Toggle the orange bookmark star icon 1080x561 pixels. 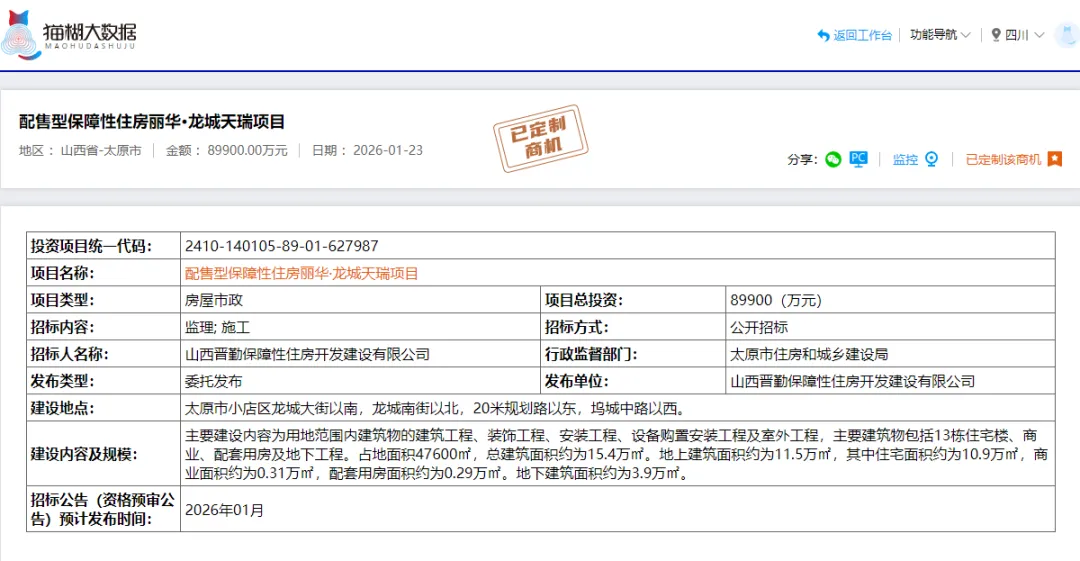click(1055, 159)
